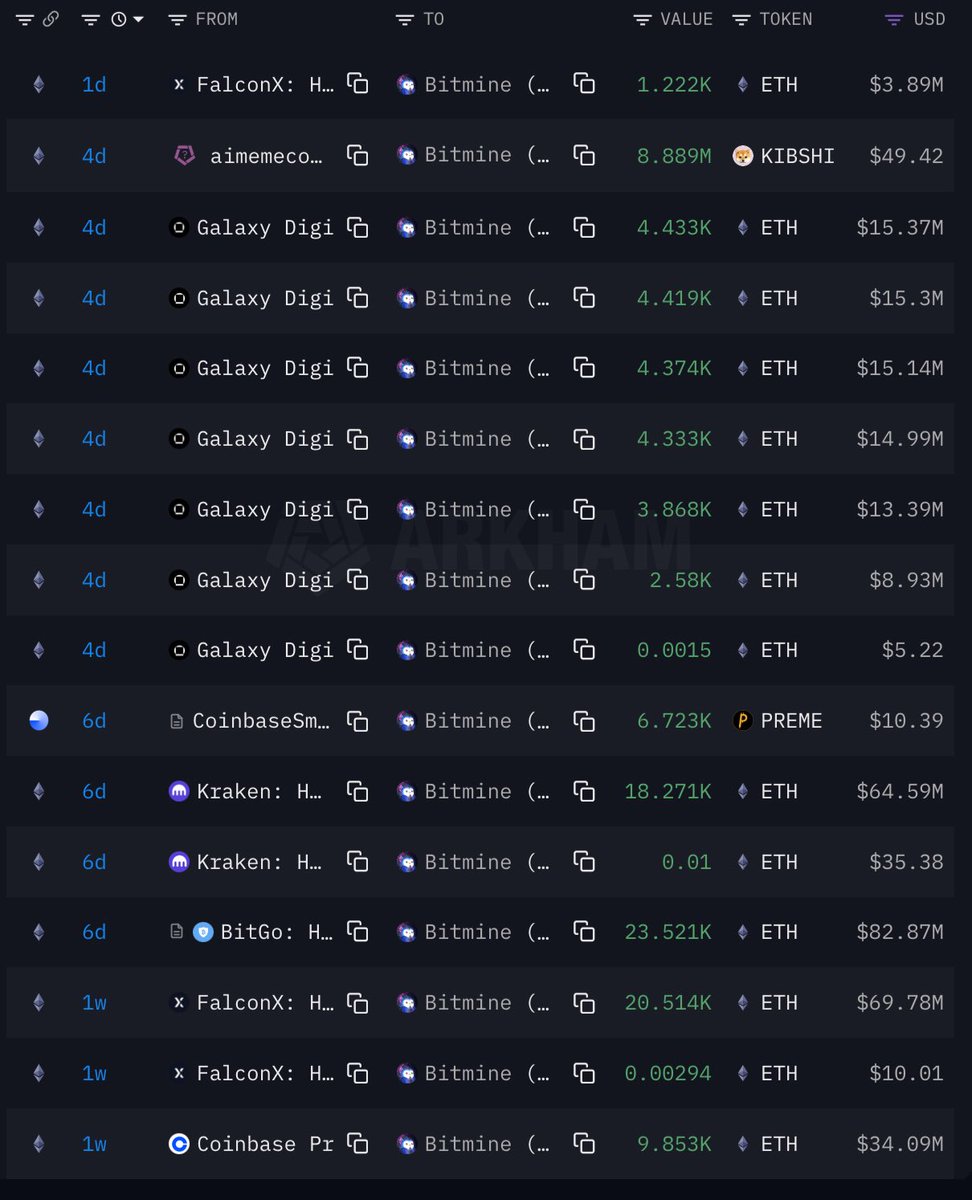
Task: Copy the BitGo sender address
Action: pos(357,932)
